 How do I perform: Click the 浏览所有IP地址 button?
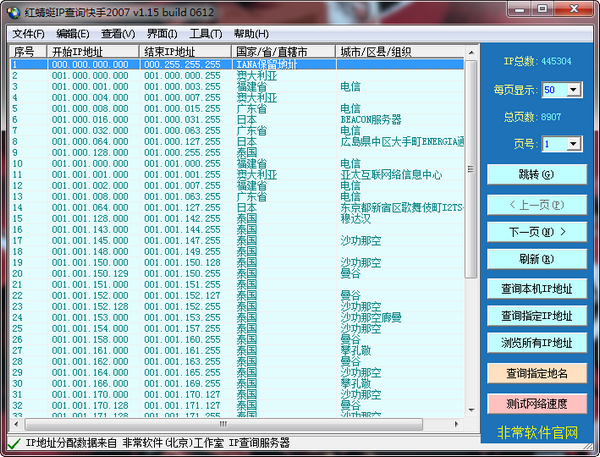[x=536, y=343]
